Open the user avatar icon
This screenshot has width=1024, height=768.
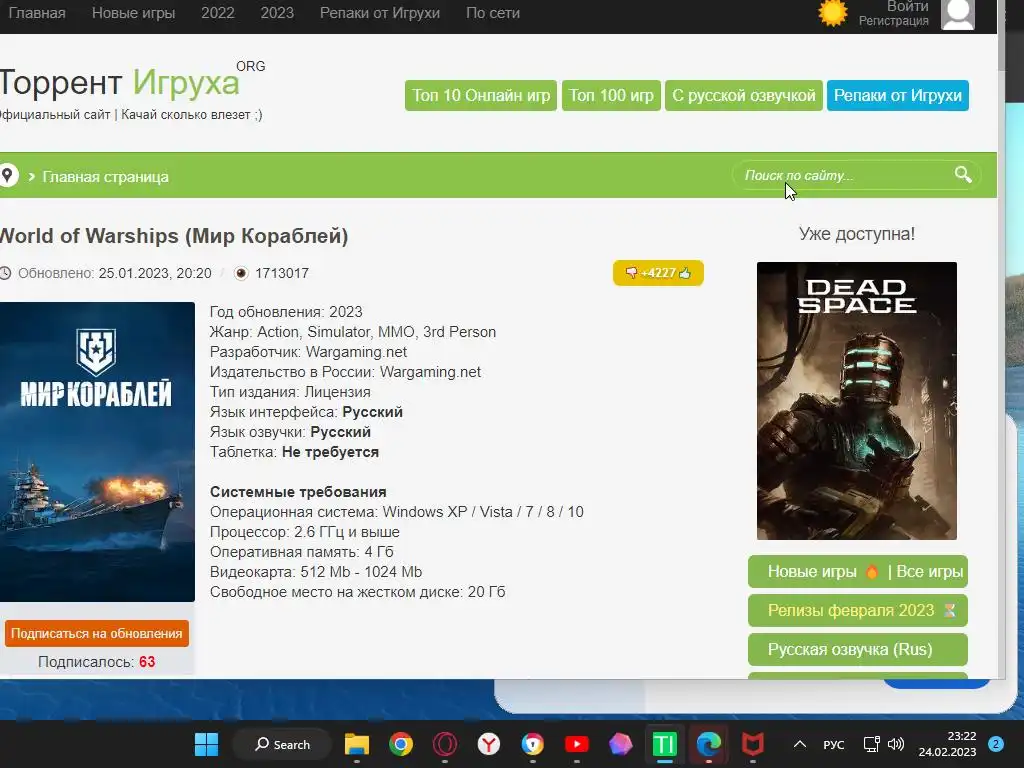(957, 14)
